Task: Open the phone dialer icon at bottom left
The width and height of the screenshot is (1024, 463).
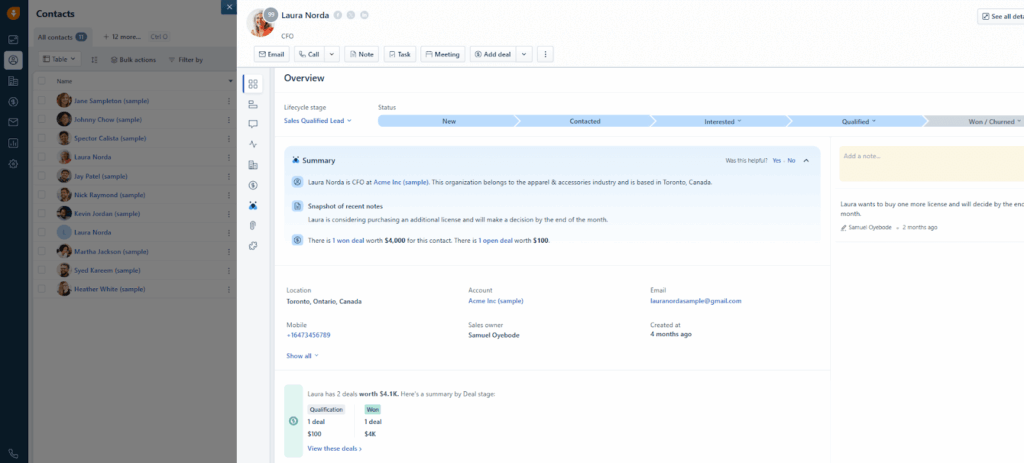Action: (x=13, y=453)
